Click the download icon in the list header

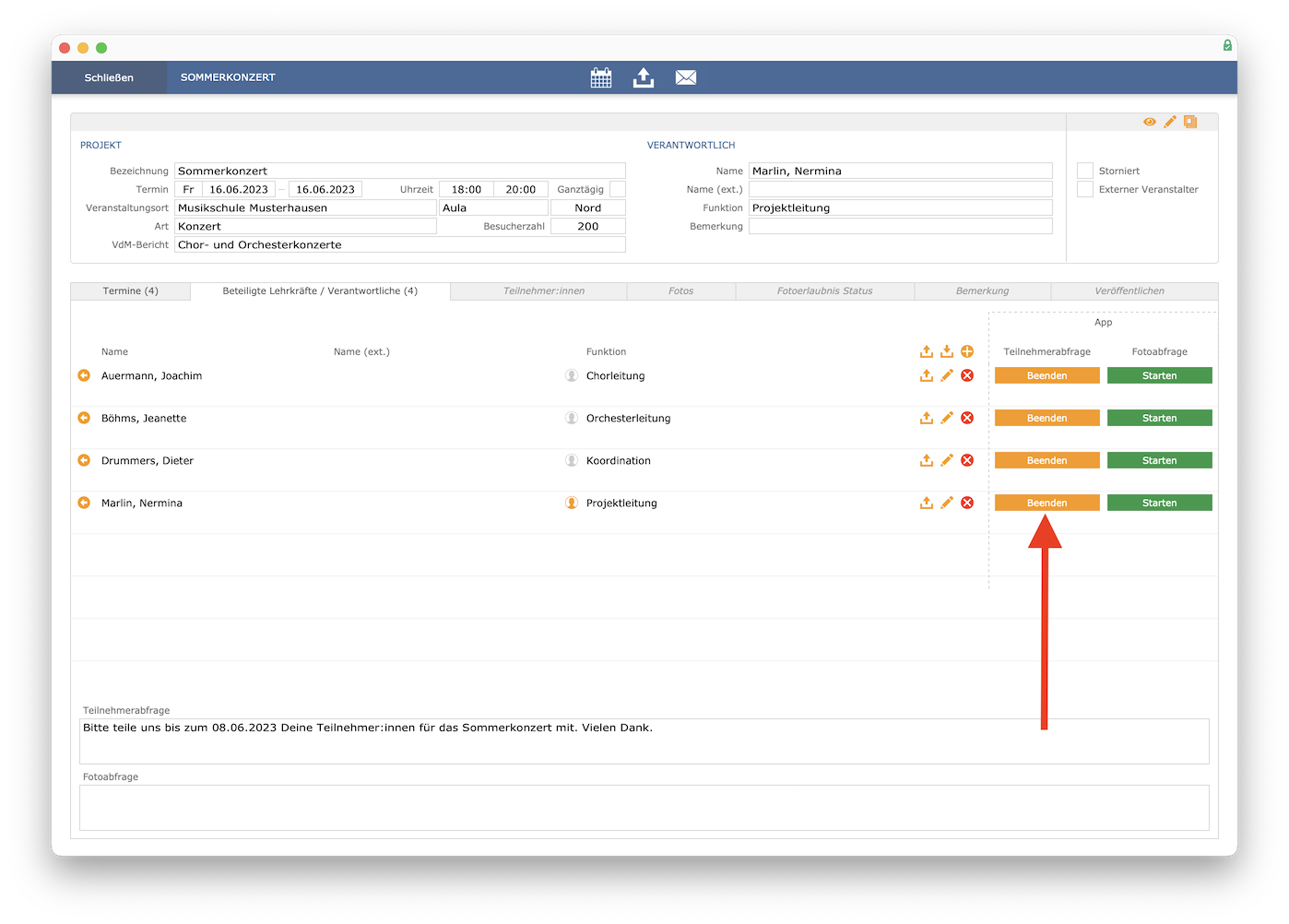(x=947, y=351)
